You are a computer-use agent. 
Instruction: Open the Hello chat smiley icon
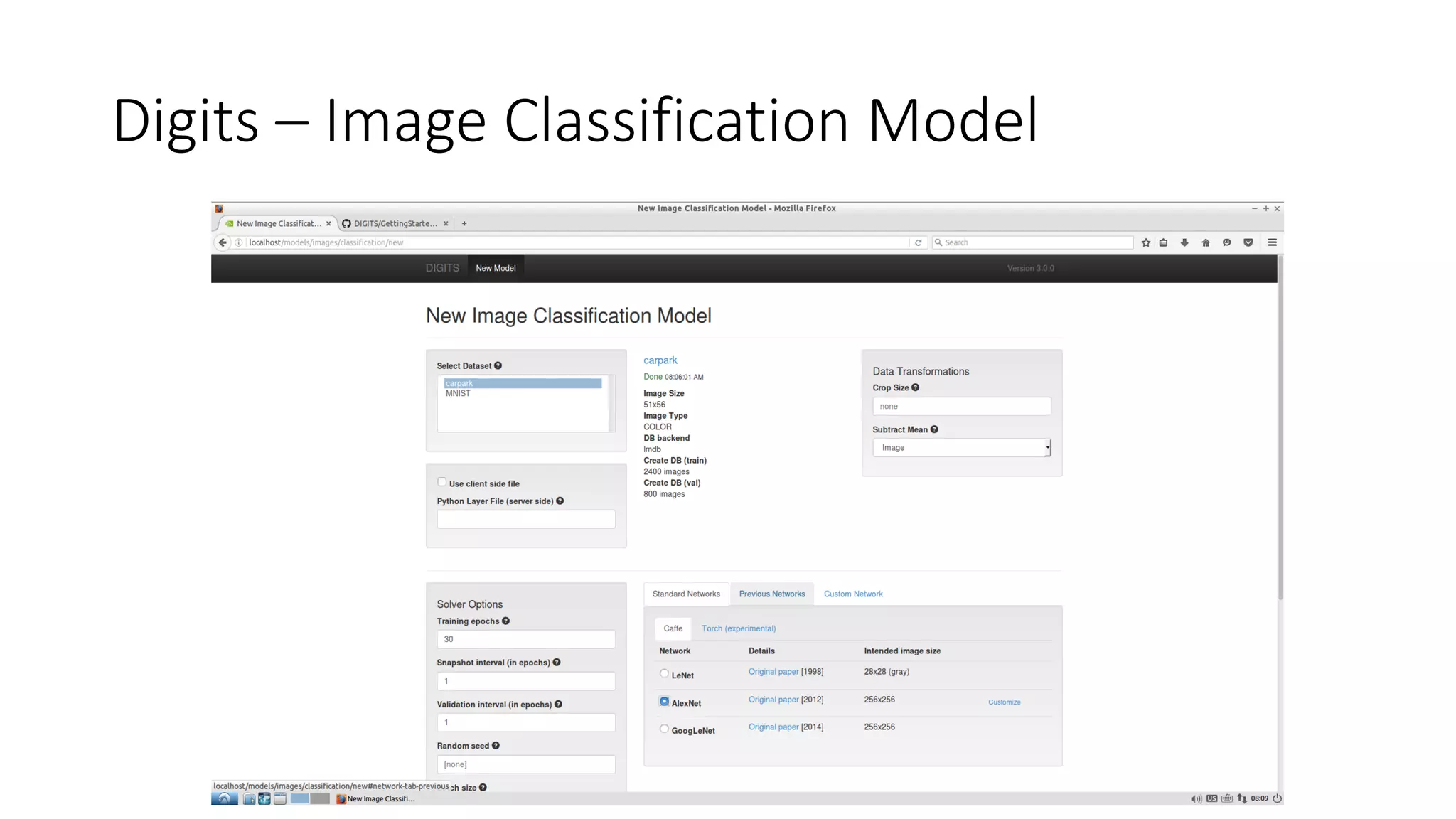(x=1226, y=242)
